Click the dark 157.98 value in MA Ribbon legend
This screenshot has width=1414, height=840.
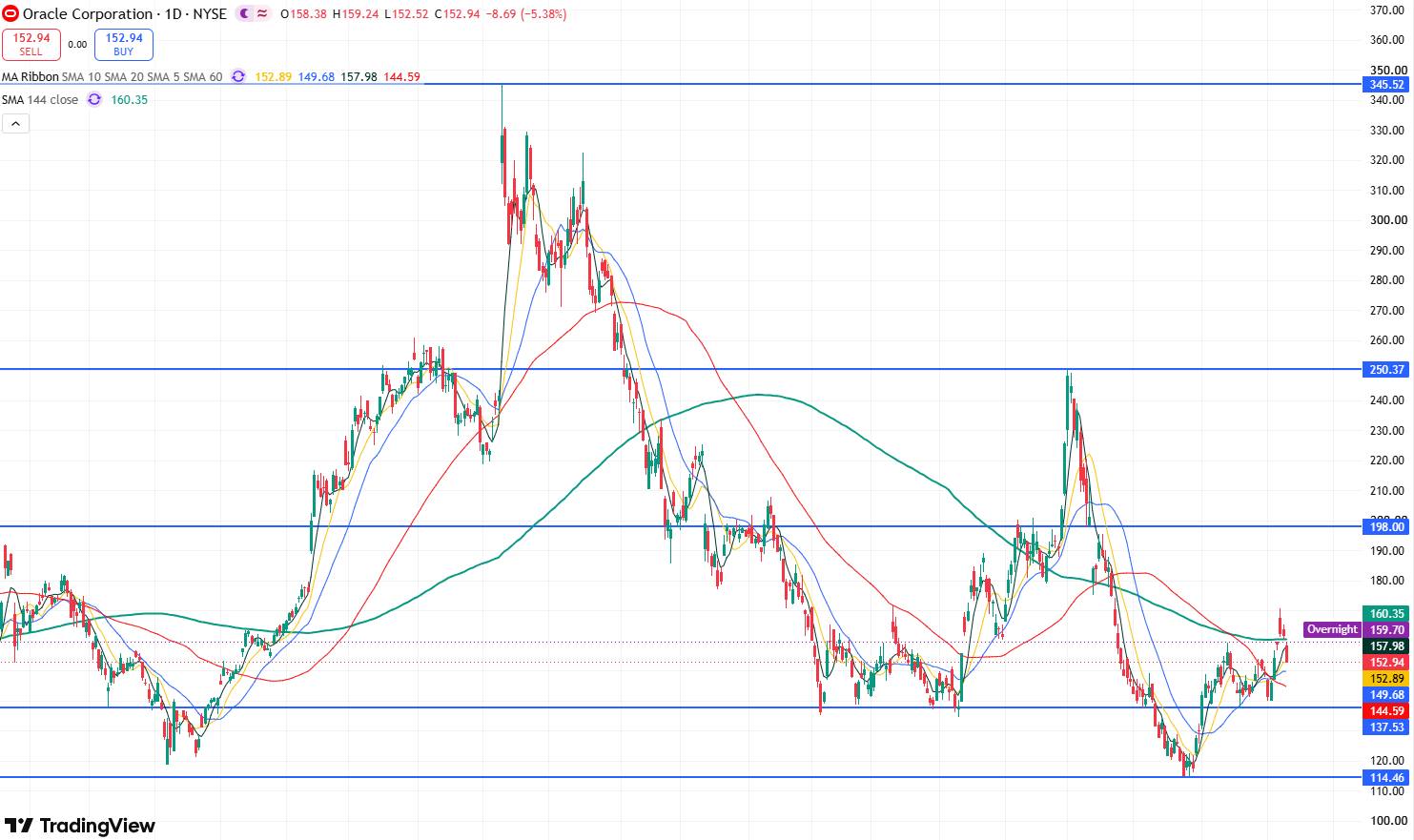pyautogui.click(x=359, y=77)
